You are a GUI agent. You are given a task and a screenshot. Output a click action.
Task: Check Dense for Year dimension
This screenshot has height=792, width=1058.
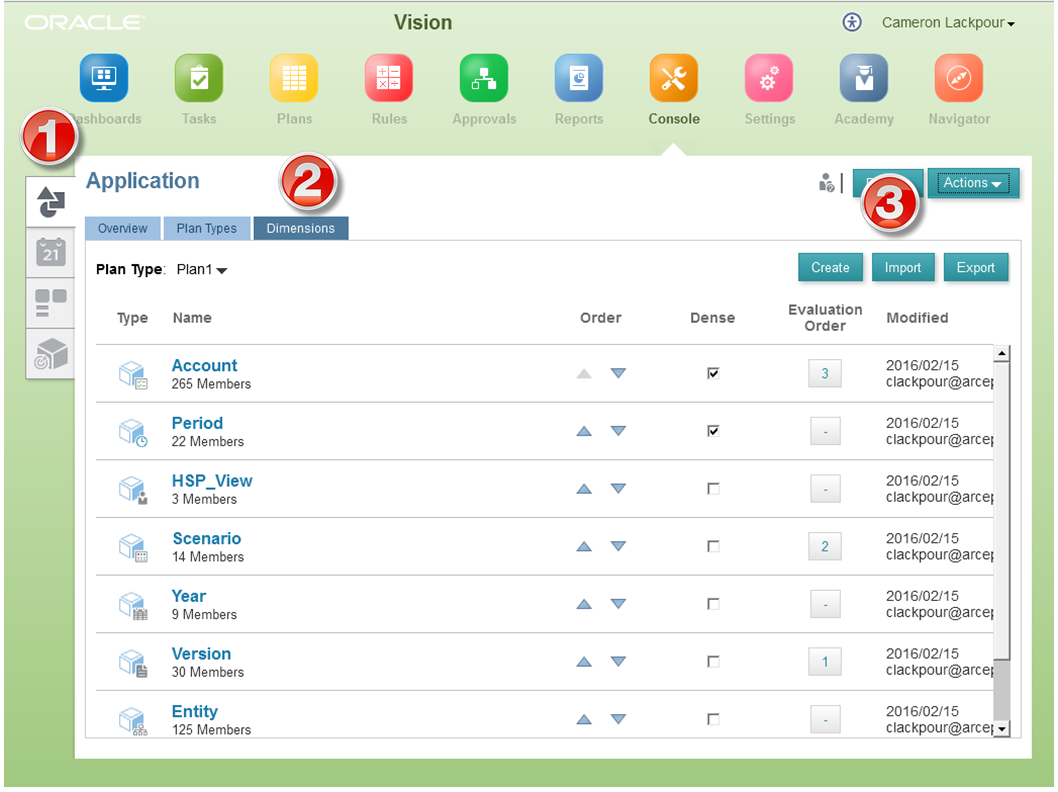(x=713, y=604)
